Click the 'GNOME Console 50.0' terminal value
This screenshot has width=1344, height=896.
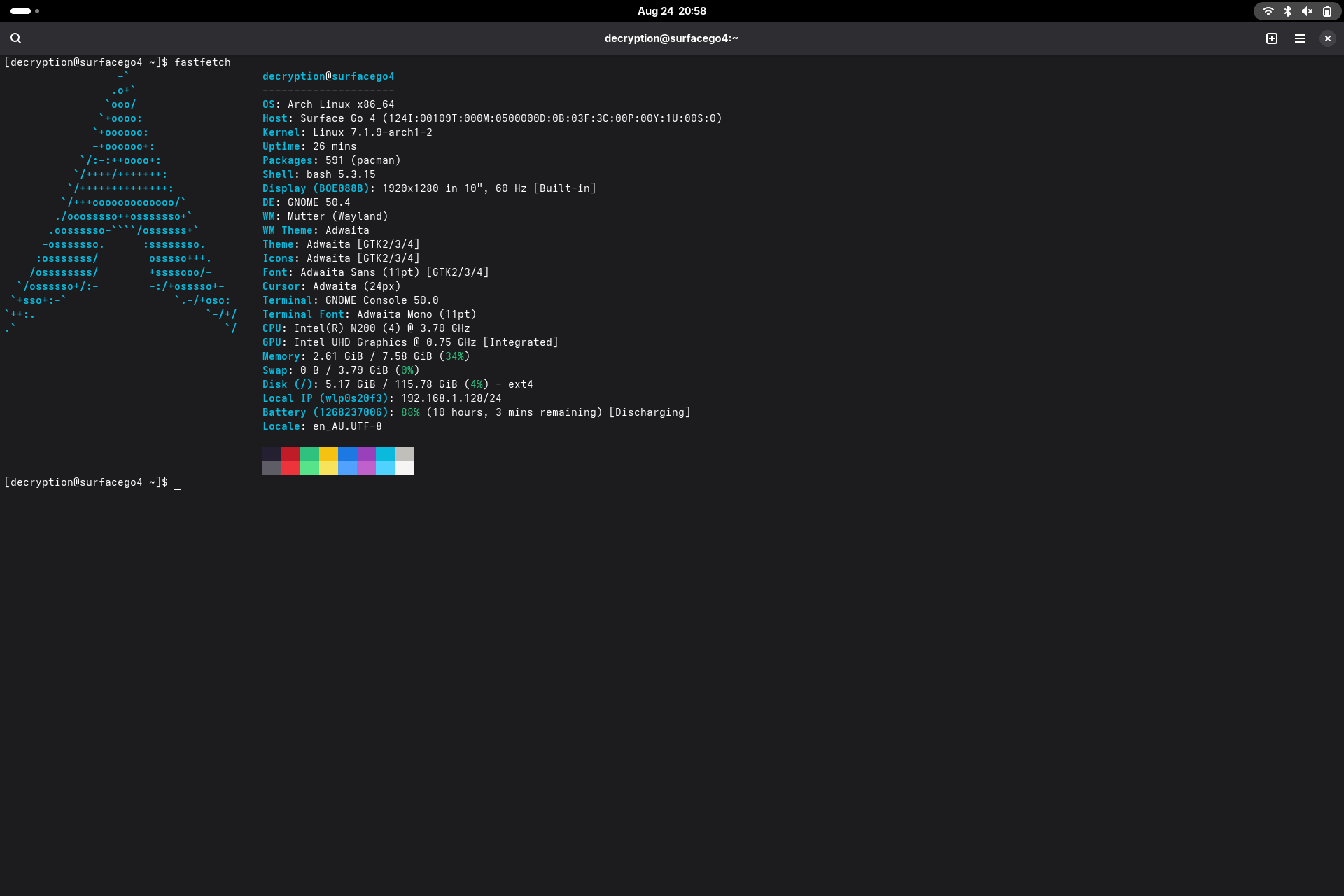[x=382, y=300]
